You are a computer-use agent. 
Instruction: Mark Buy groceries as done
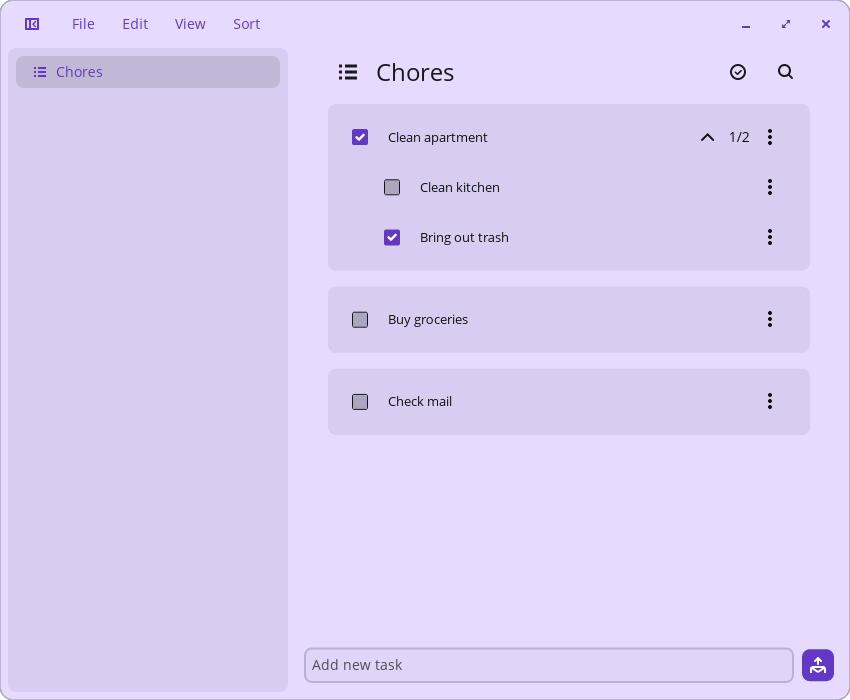click(360, 320)
